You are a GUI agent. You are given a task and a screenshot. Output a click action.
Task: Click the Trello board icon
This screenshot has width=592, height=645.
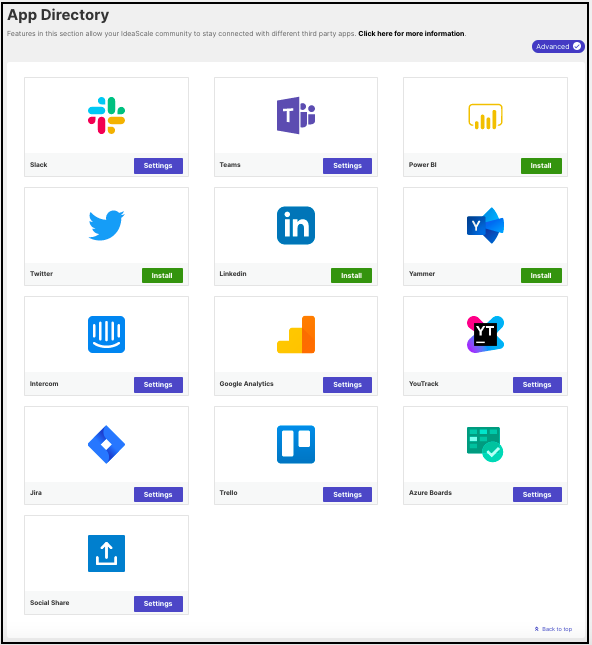tap(296, 444)
